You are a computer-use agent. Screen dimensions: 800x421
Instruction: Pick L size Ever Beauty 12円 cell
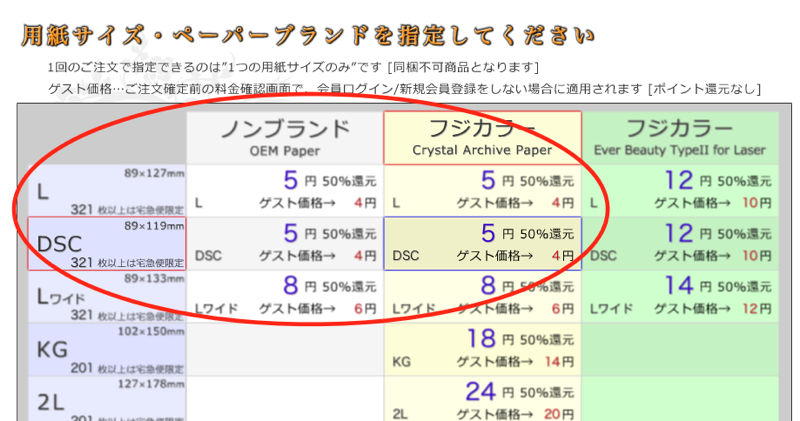[680, 190]
